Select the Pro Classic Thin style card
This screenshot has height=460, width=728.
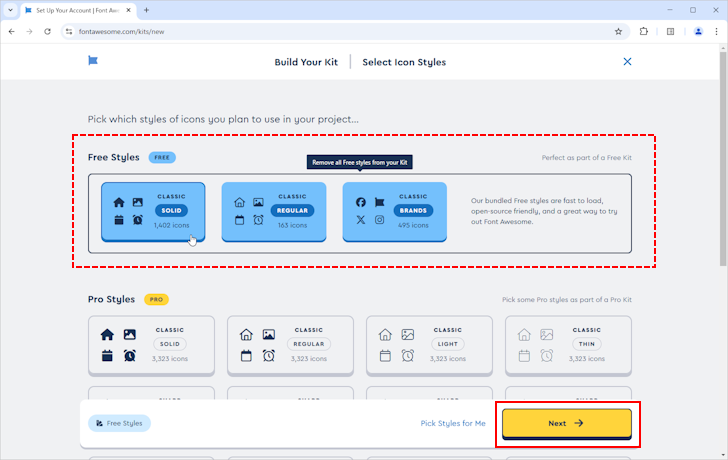tap(567, 343)
